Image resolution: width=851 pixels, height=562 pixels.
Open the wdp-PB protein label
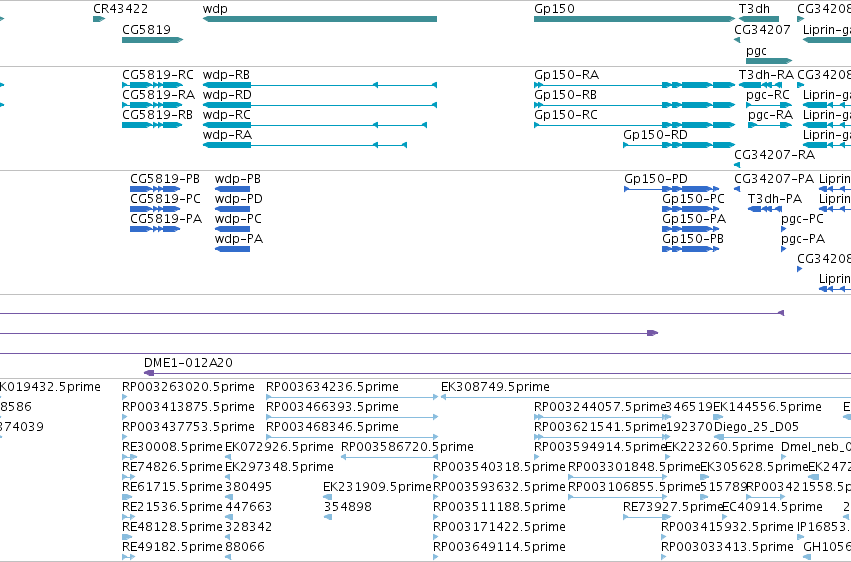[238, 178]
